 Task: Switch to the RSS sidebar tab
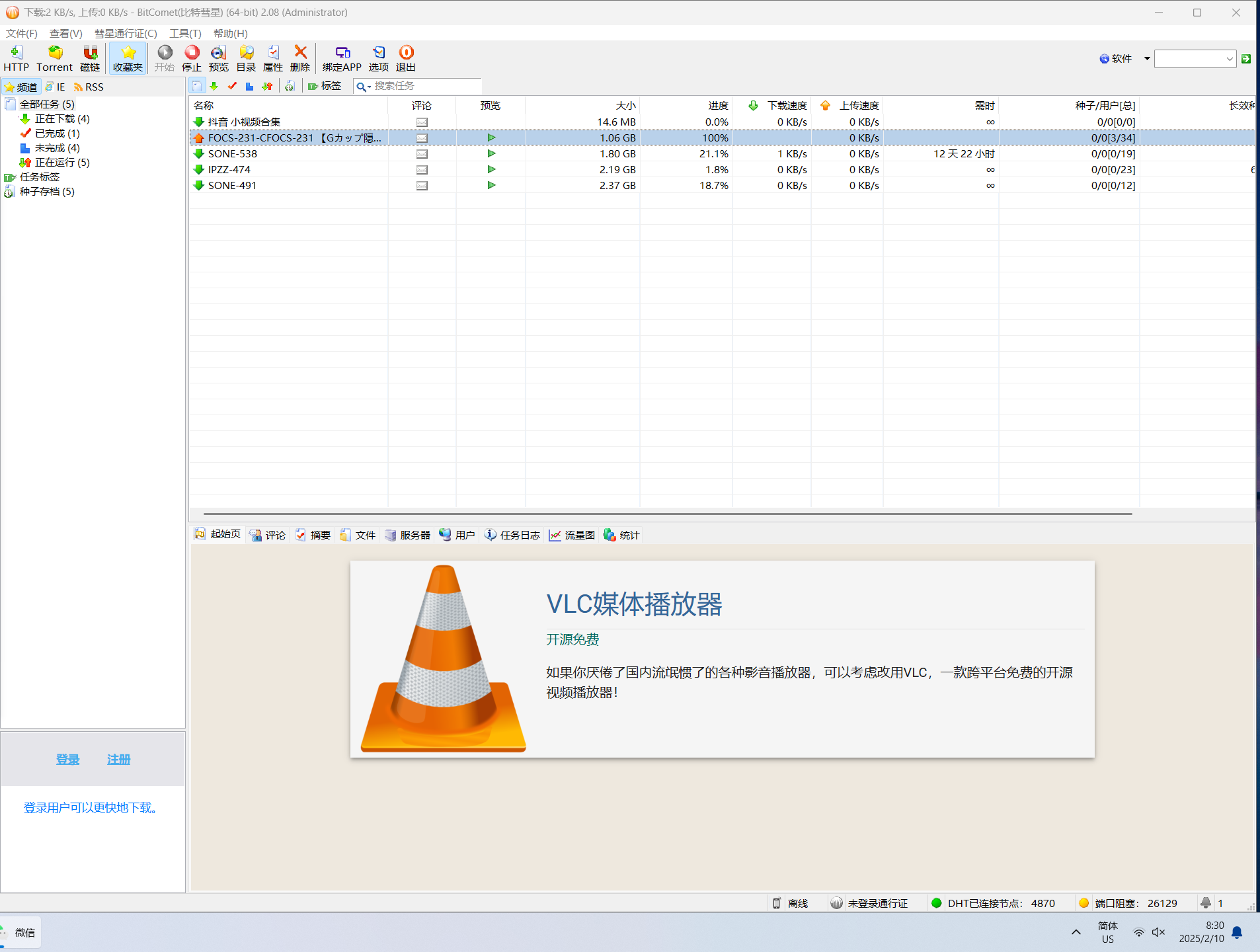89,87
